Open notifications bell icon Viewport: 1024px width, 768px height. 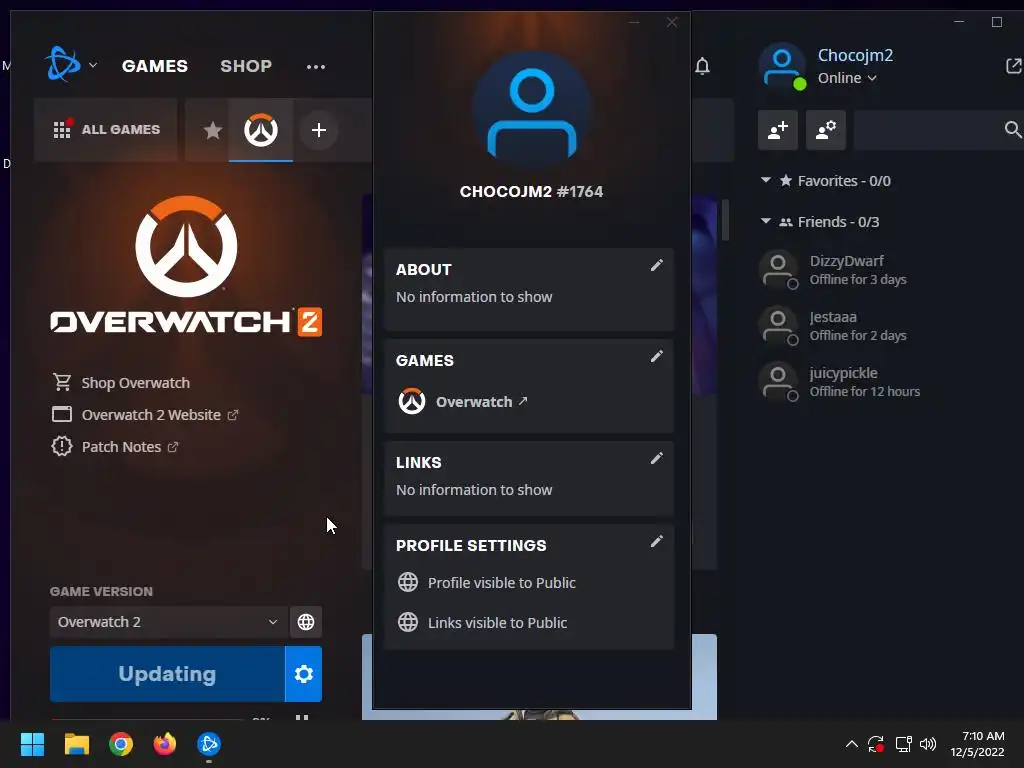703,66
